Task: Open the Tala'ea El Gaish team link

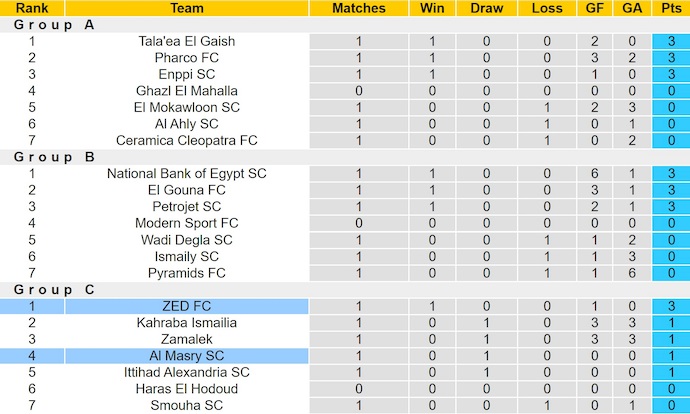Action: [x=186, y=42]
